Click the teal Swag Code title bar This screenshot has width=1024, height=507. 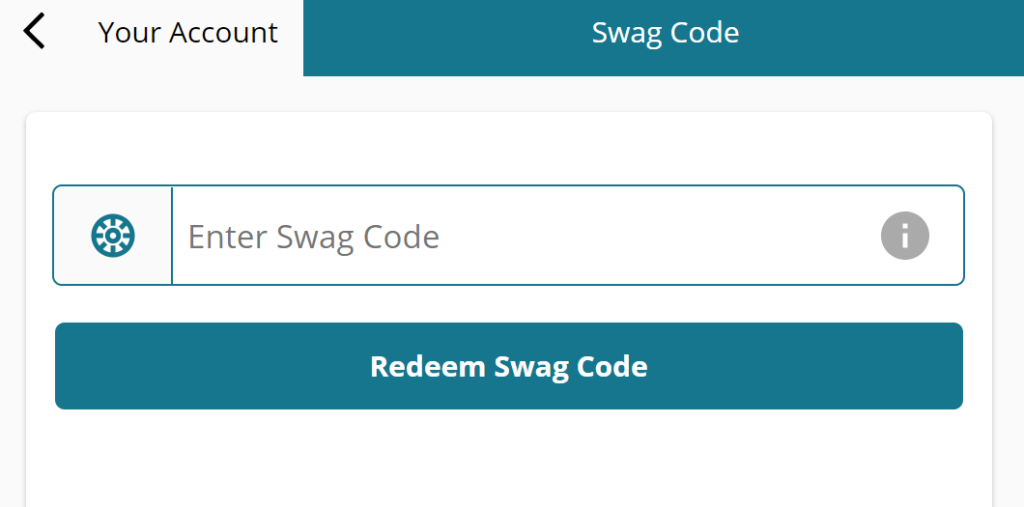[x=664, y=38]
